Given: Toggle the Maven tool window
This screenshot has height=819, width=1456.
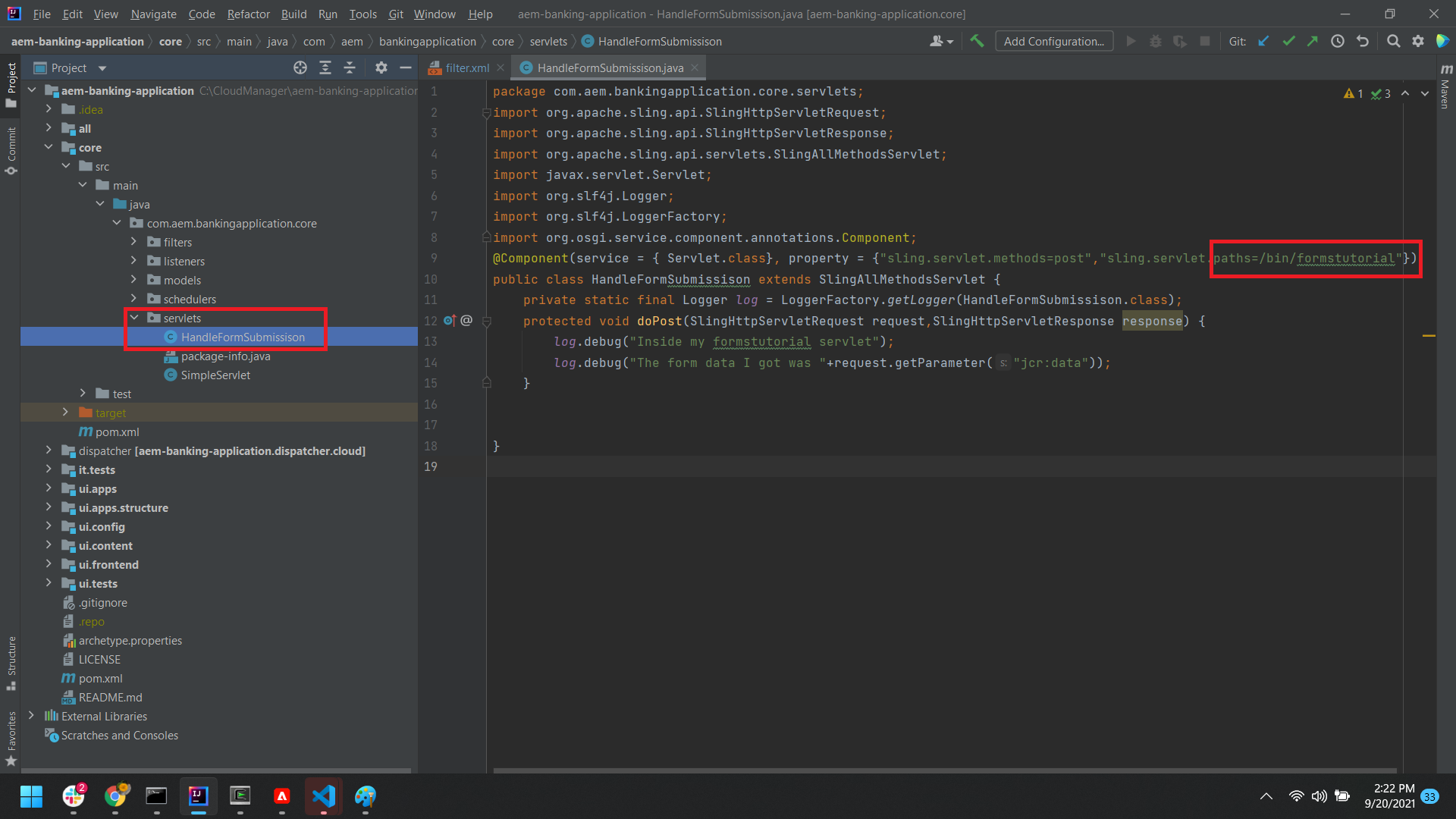Looking at the screenshot, I should click(x=1445, y=87).
